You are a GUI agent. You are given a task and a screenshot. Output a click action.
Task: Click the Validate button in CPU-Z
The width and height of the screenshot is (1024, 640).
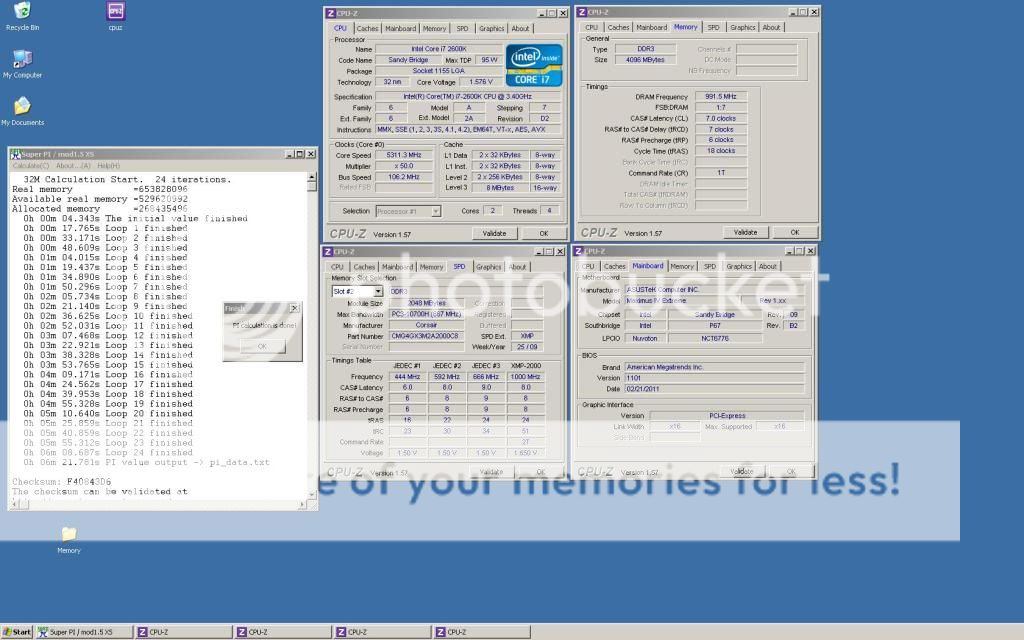497,231
